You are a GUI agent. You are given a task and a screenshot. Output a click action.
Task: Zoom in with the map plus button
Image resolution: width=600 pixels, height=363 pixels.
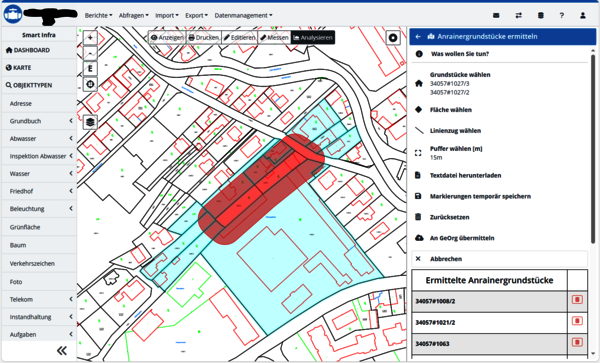coord(90,37)
